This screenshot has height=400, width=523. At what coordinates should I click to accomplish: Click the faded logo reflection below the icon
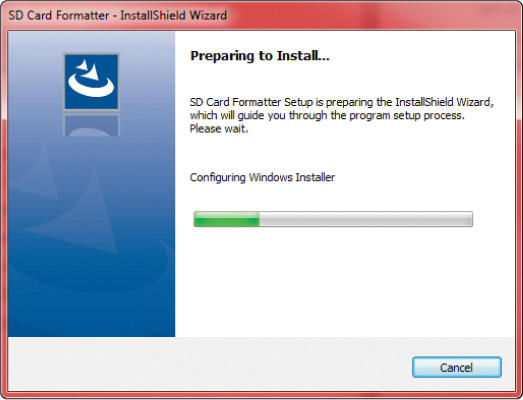91,125
